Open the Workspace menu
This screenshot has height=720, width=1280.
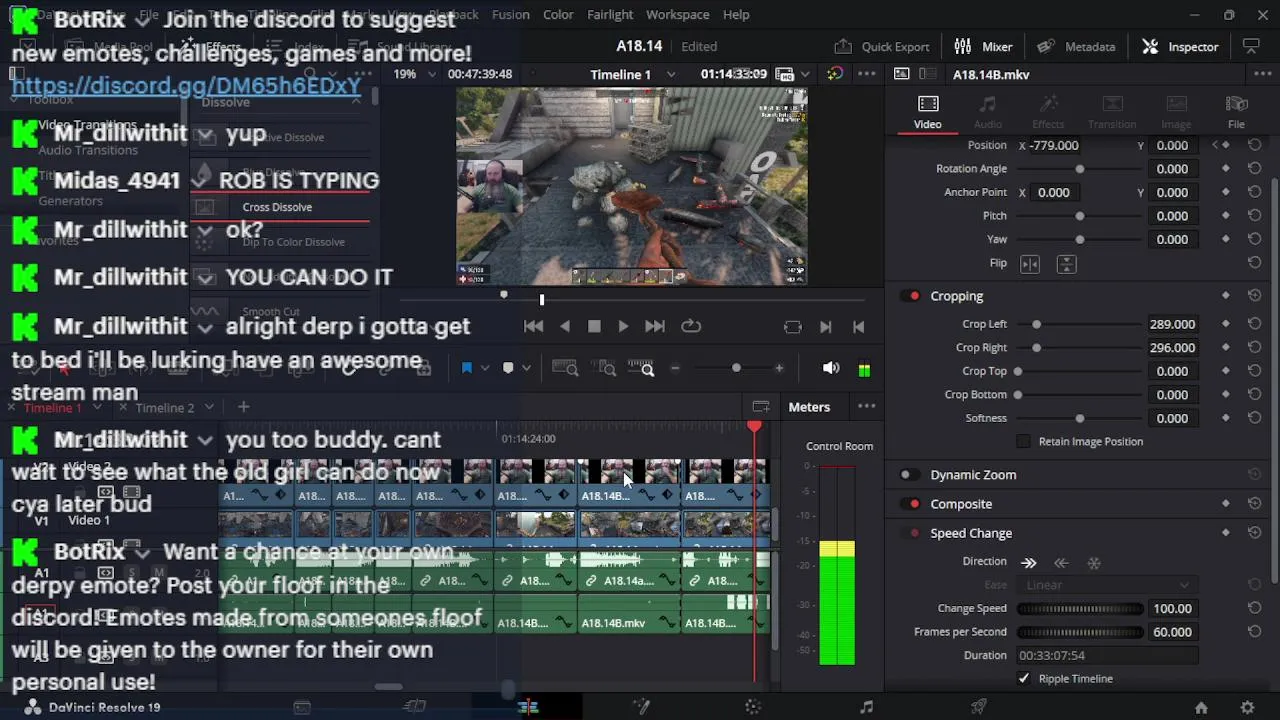pyautogui.click(x=677, y=15)
